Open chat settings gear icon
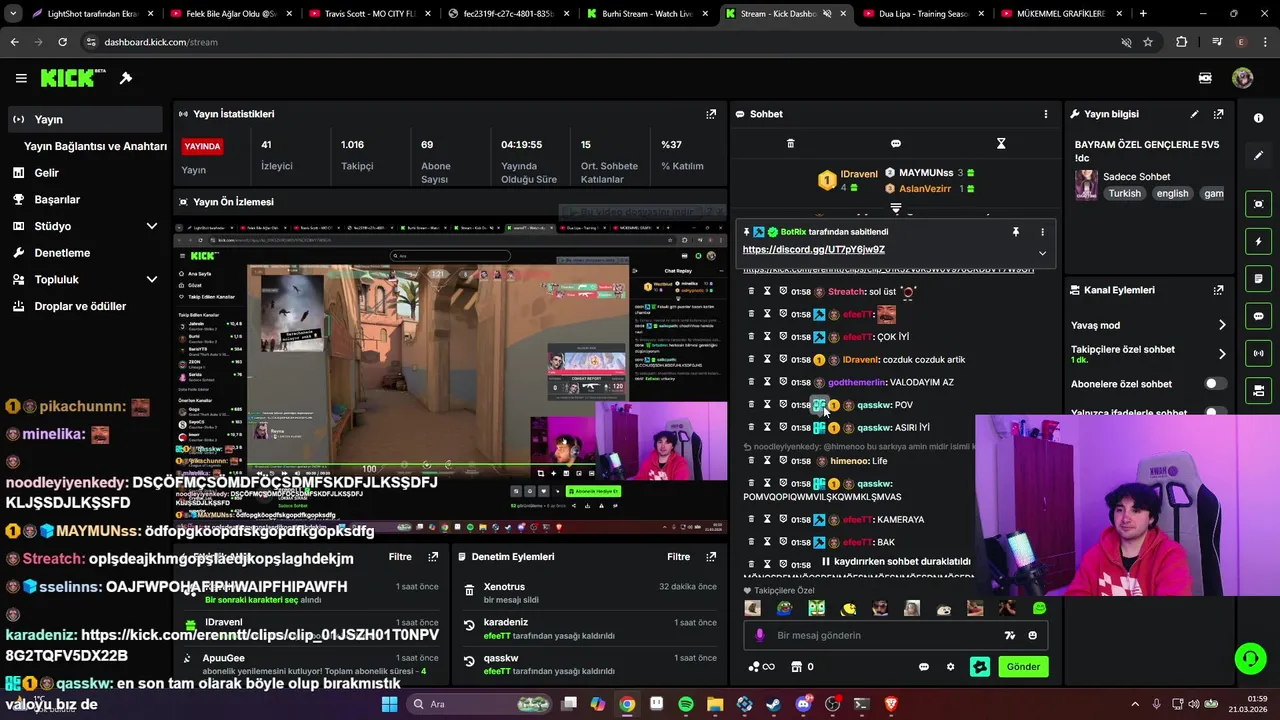This screenshot has width=1280, height=720. (x=950, y=667)
